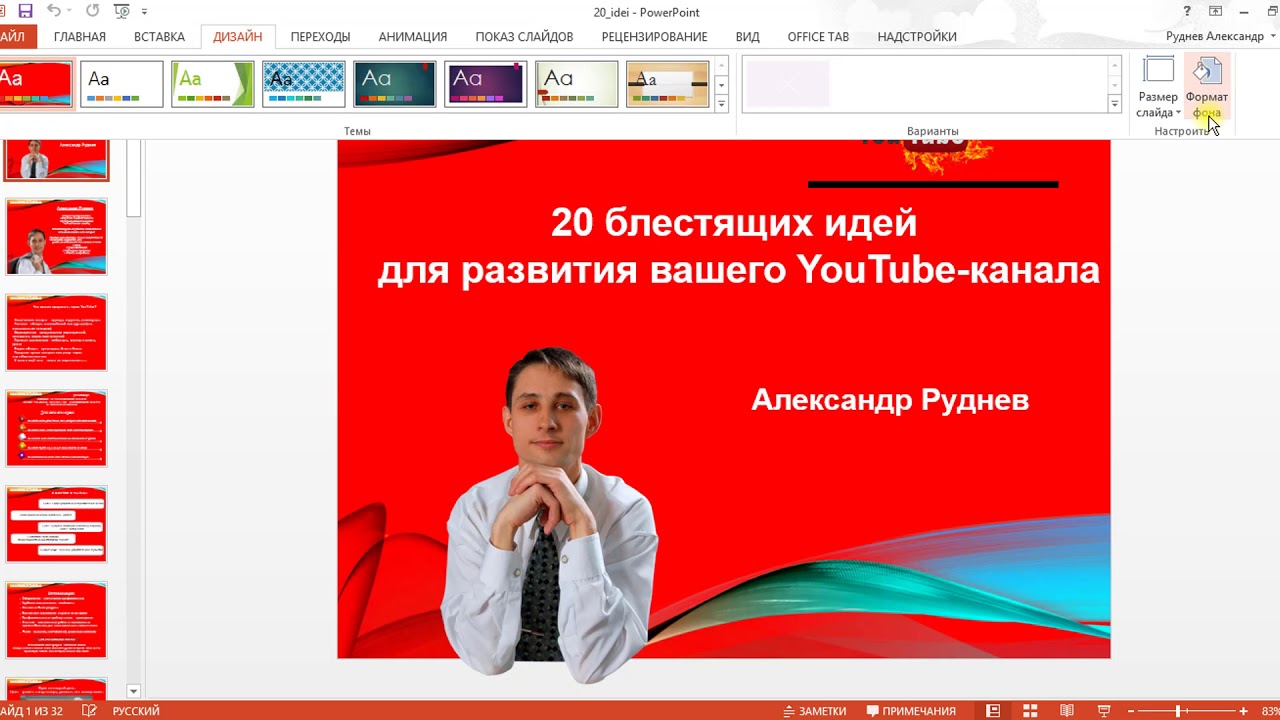The height and width of the screenshot is (720, 1280).
Task: Expand the Варианты gallery more arrow
Action: click(1115, 104)
